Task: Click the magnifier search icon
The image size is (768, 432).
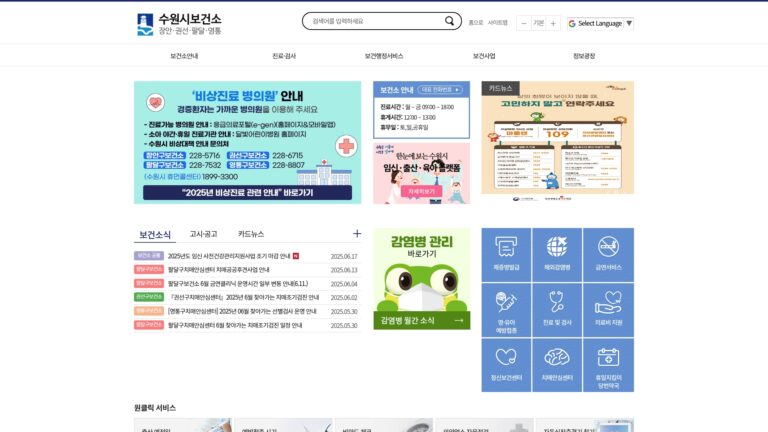Action: click(x=449, y=21)
